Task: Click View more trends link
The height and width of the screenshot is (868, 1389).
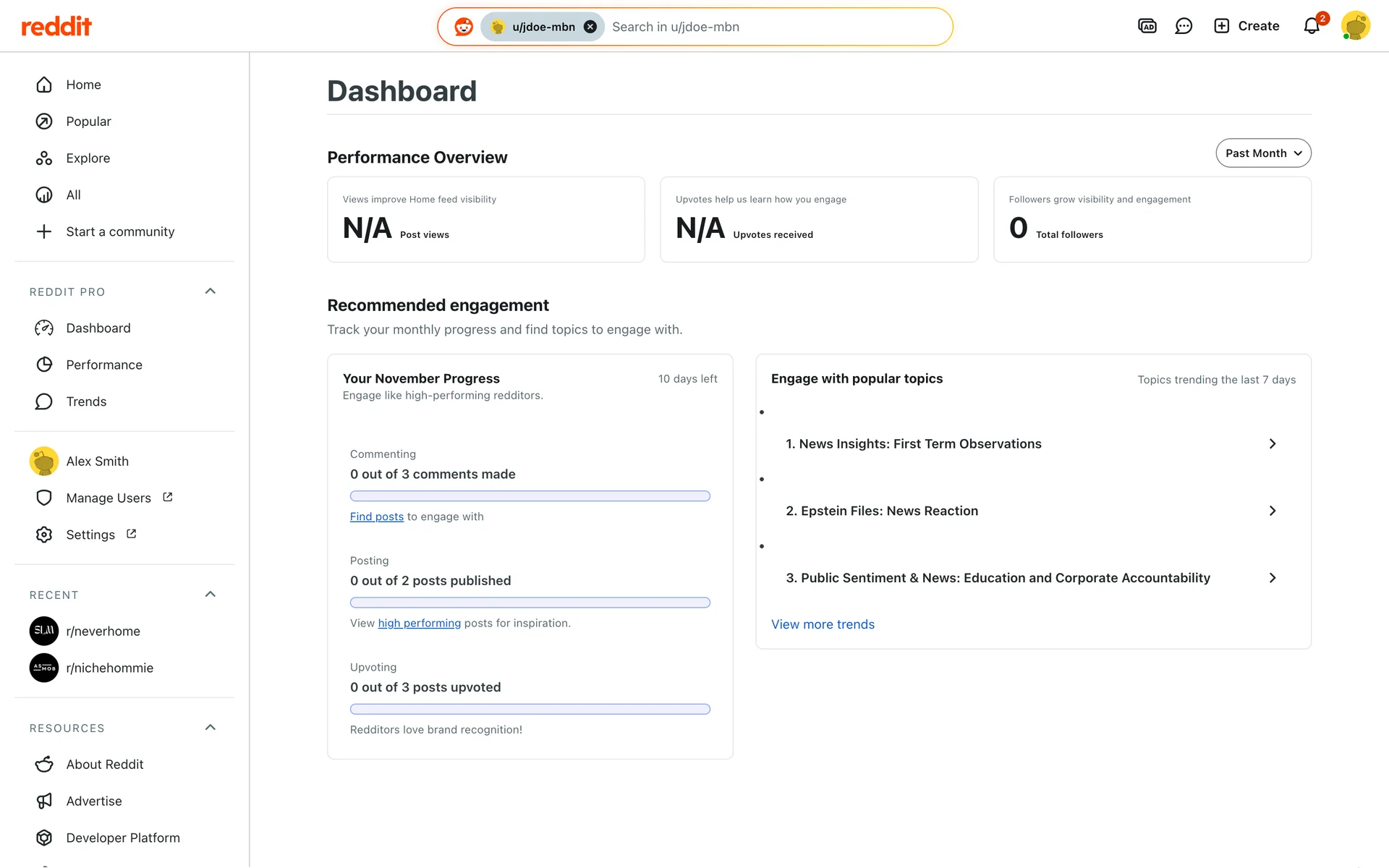Action: [x=823, y=624]
